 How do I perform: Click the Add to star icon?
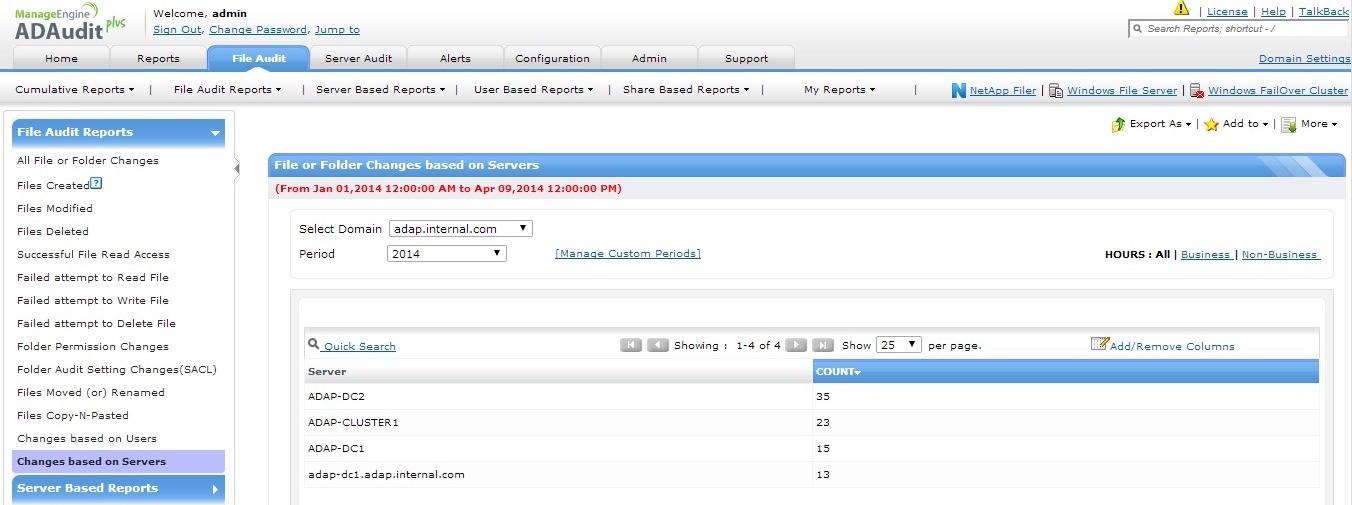coord(1211,124)
